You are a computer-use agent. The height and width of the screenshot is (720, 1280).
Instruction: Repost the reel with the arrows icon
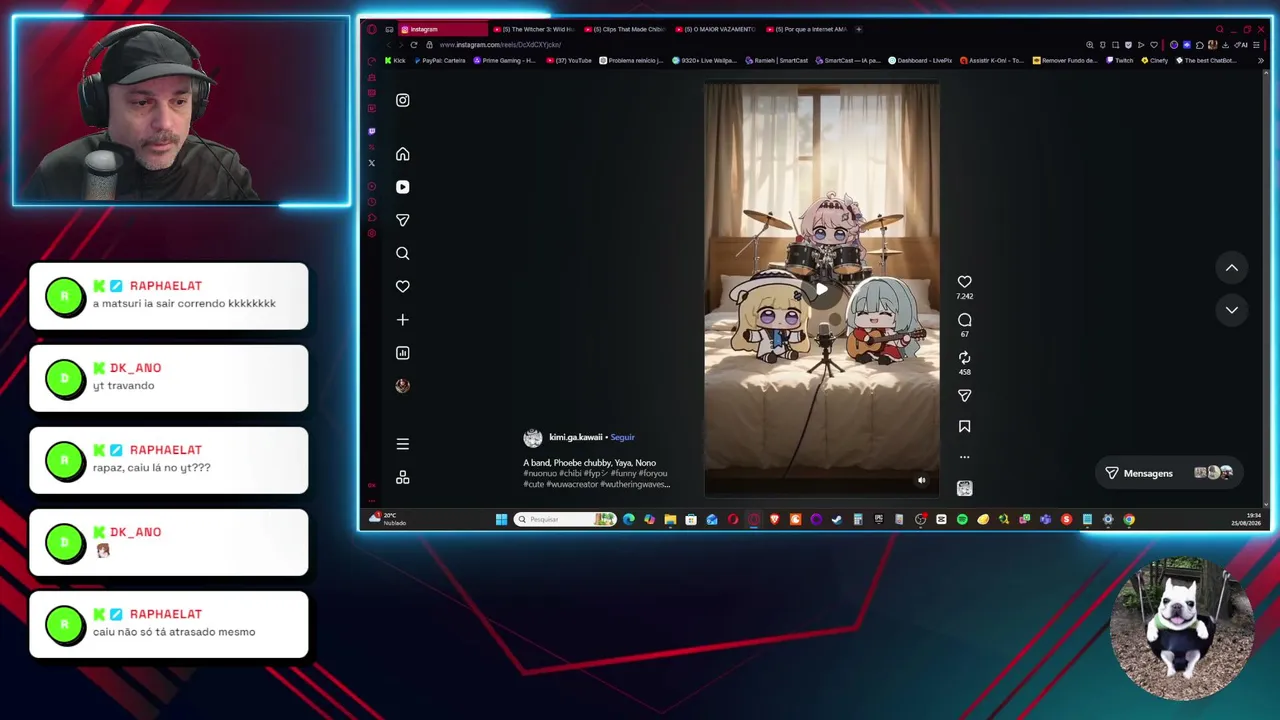pos(964,357)
